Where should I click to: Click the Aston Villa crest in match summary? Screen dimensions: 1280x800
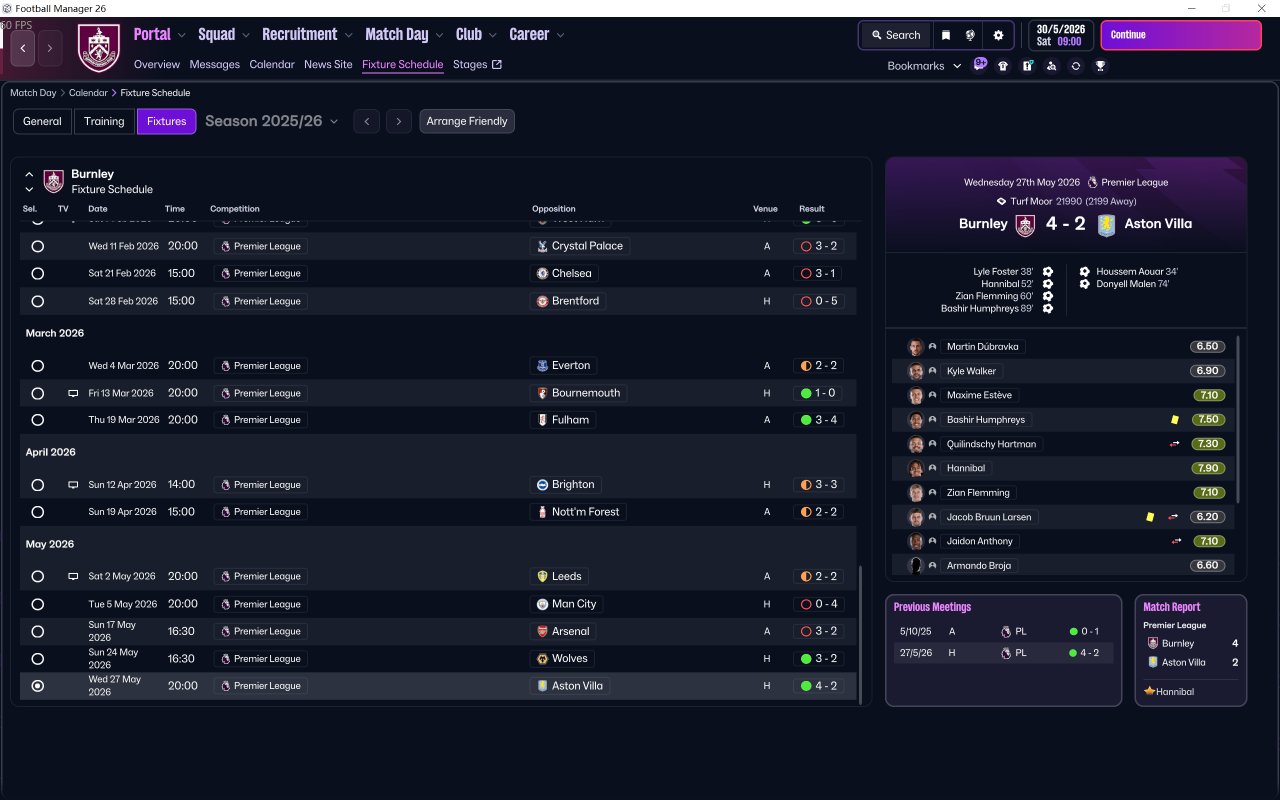pyautogui.click(x=1106, y=225)
